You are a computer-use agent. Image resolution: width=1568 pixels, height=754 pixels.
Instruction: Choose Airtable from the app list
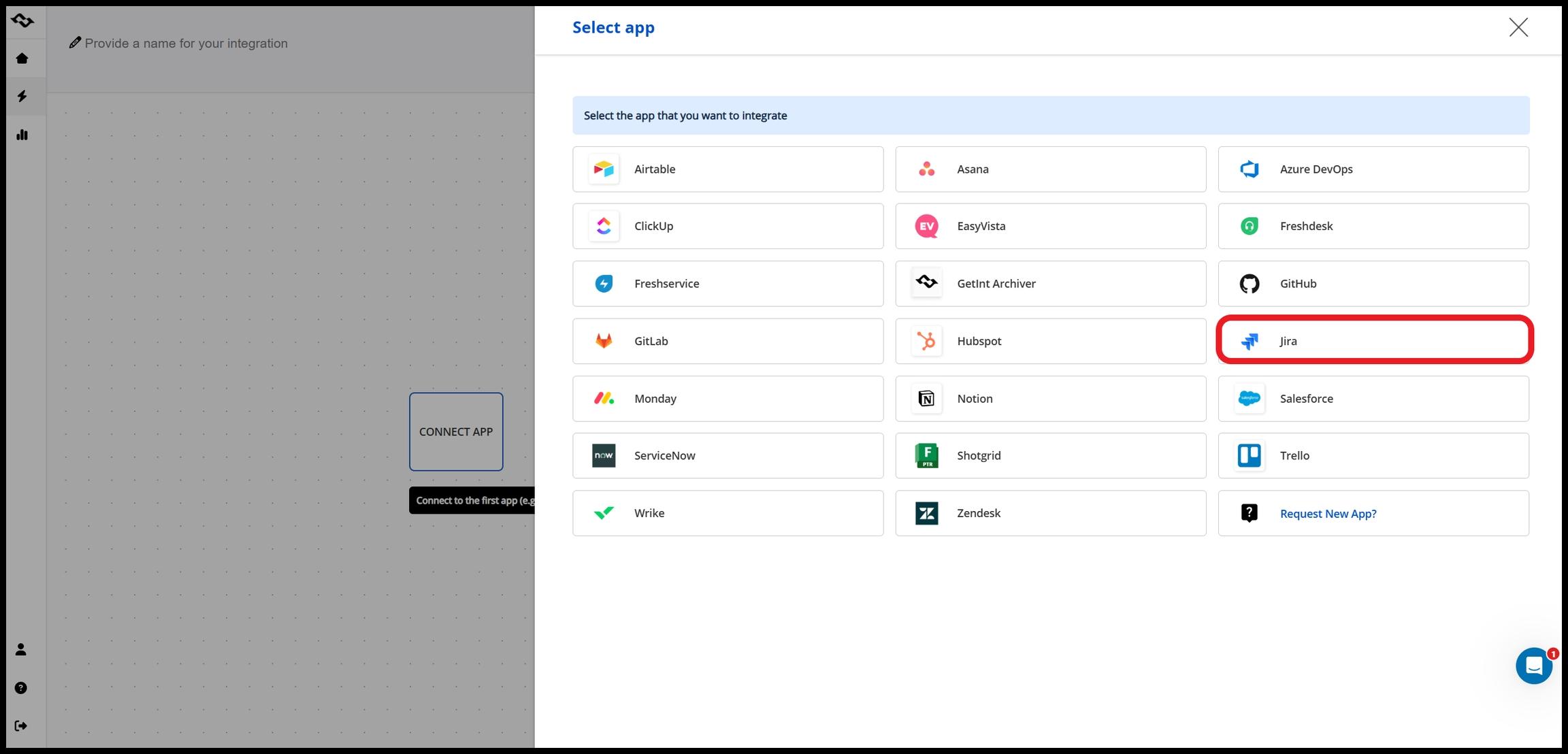pyautogui.click(x=728, y=169)
